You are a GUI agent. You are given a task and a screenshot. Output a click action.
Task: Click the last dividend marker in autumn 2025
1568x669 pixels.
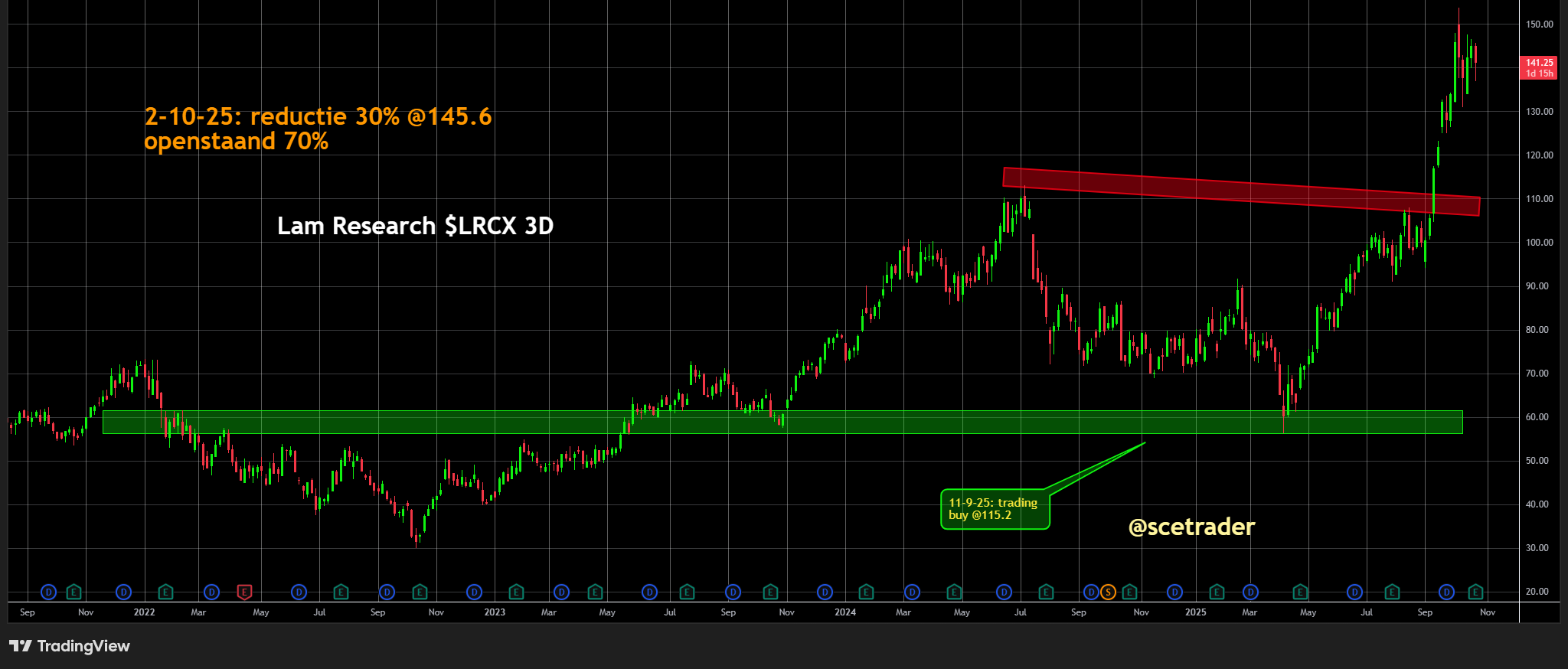tap(1446, 592)
